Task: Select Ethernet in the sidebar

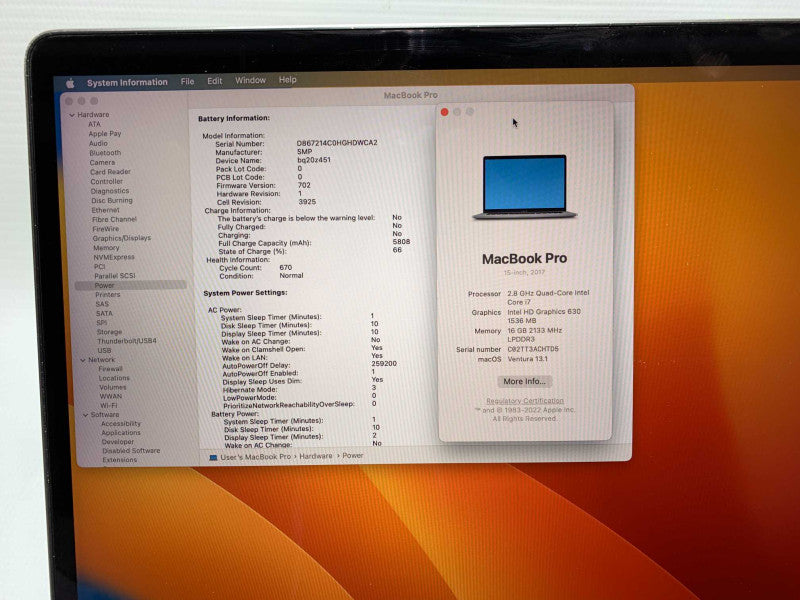Action: [106, 210]
